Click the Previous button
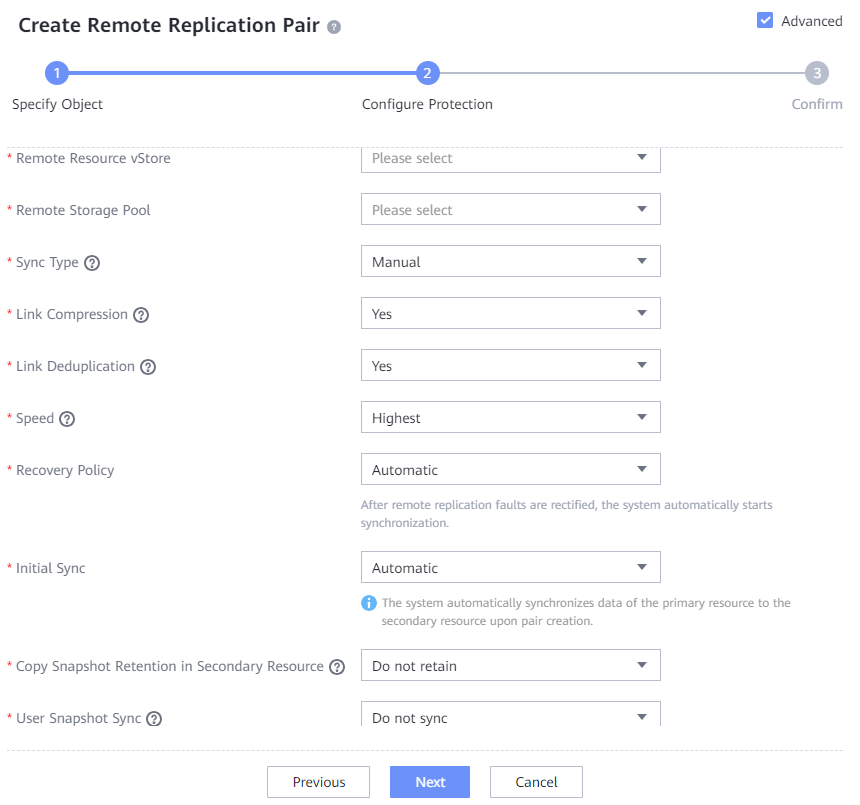Viewport: 860px width, 805px height. coord(318,782)
